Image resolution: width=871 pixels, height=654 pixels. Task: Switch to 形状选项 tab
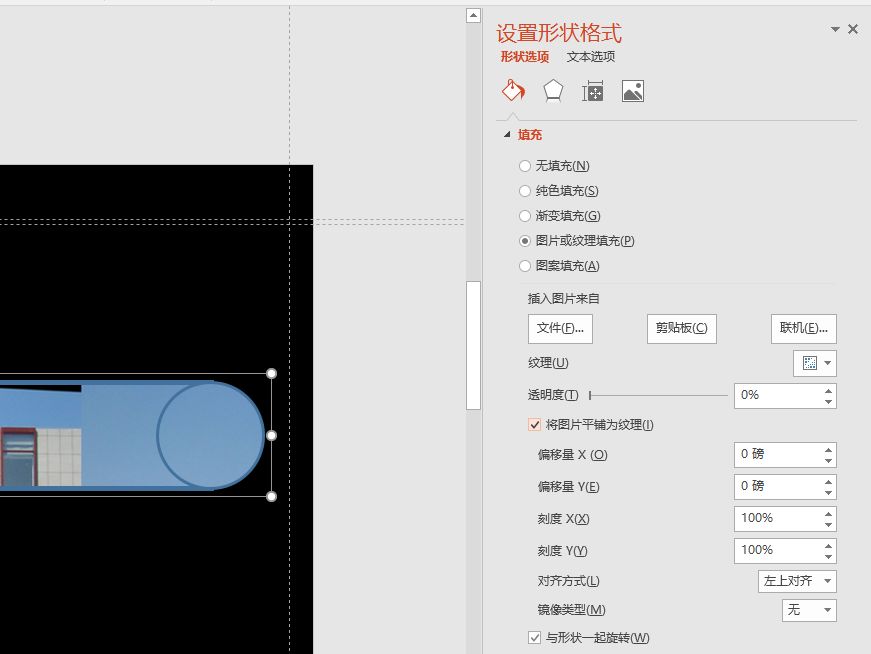(524, 57)
